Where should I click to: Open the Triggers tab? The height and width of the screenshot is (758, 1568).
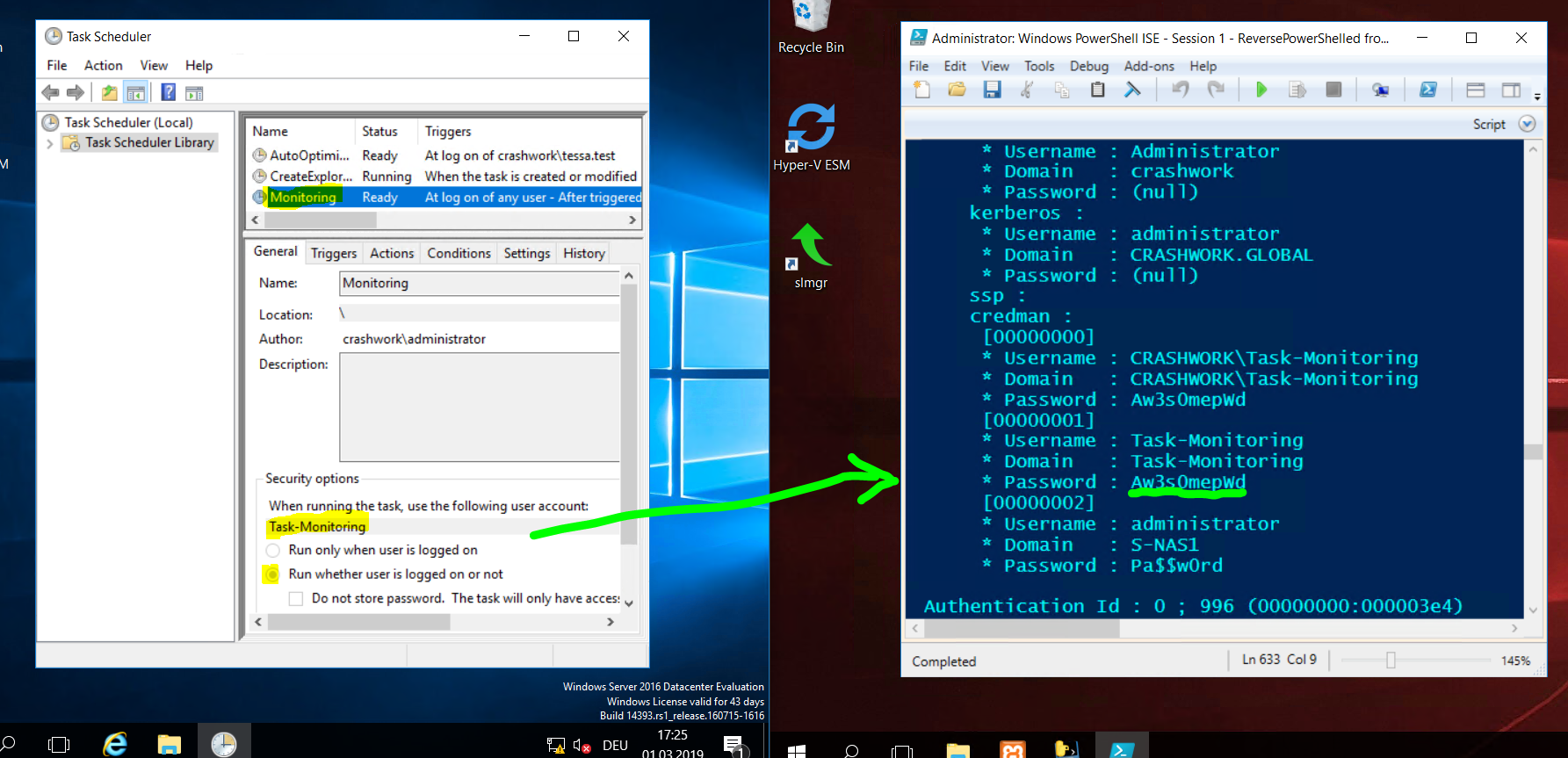point(334,253)
